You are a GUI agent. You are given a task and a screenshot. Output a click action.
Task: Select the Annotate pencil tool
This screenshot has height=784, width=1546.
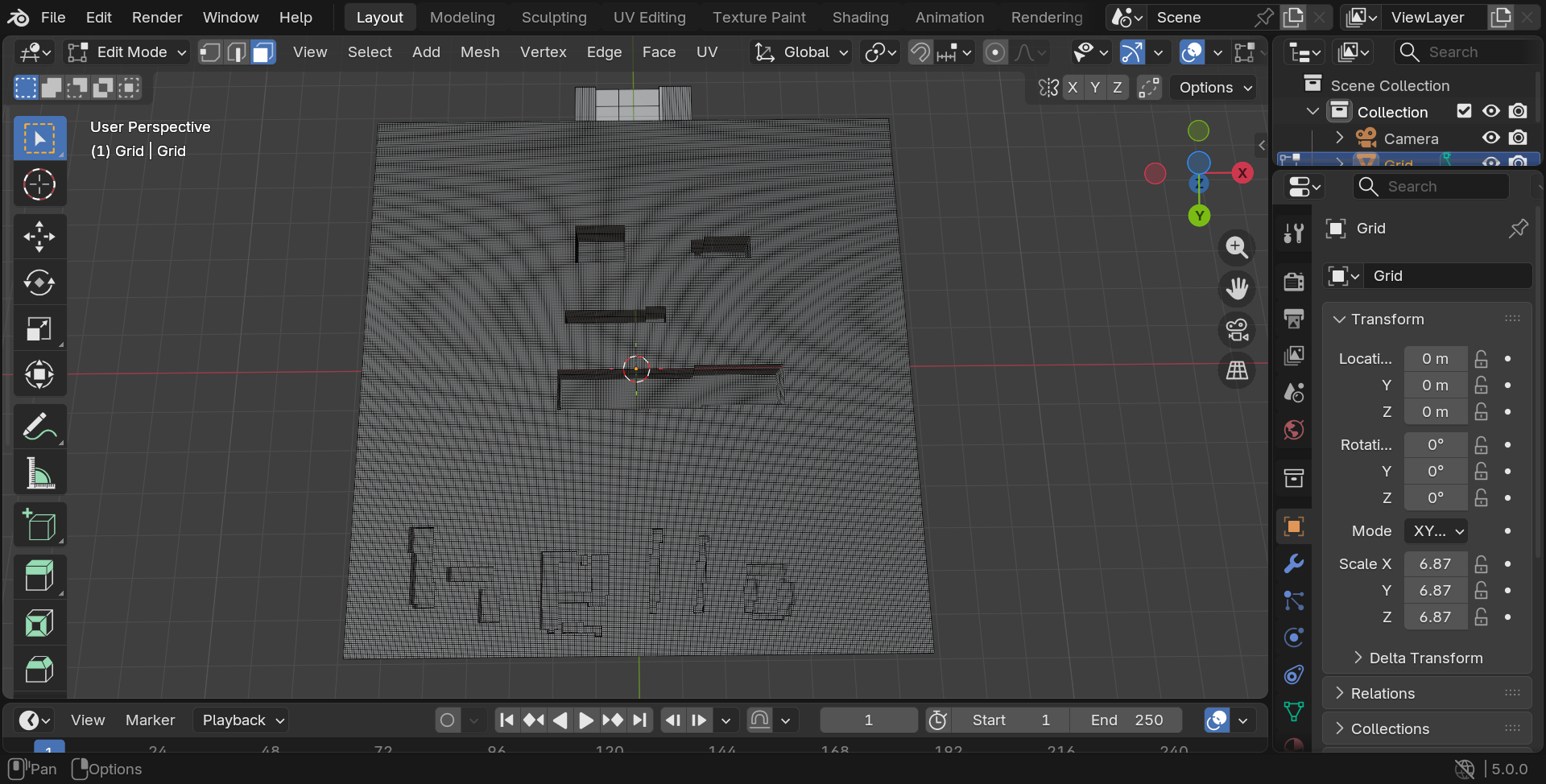39,427
